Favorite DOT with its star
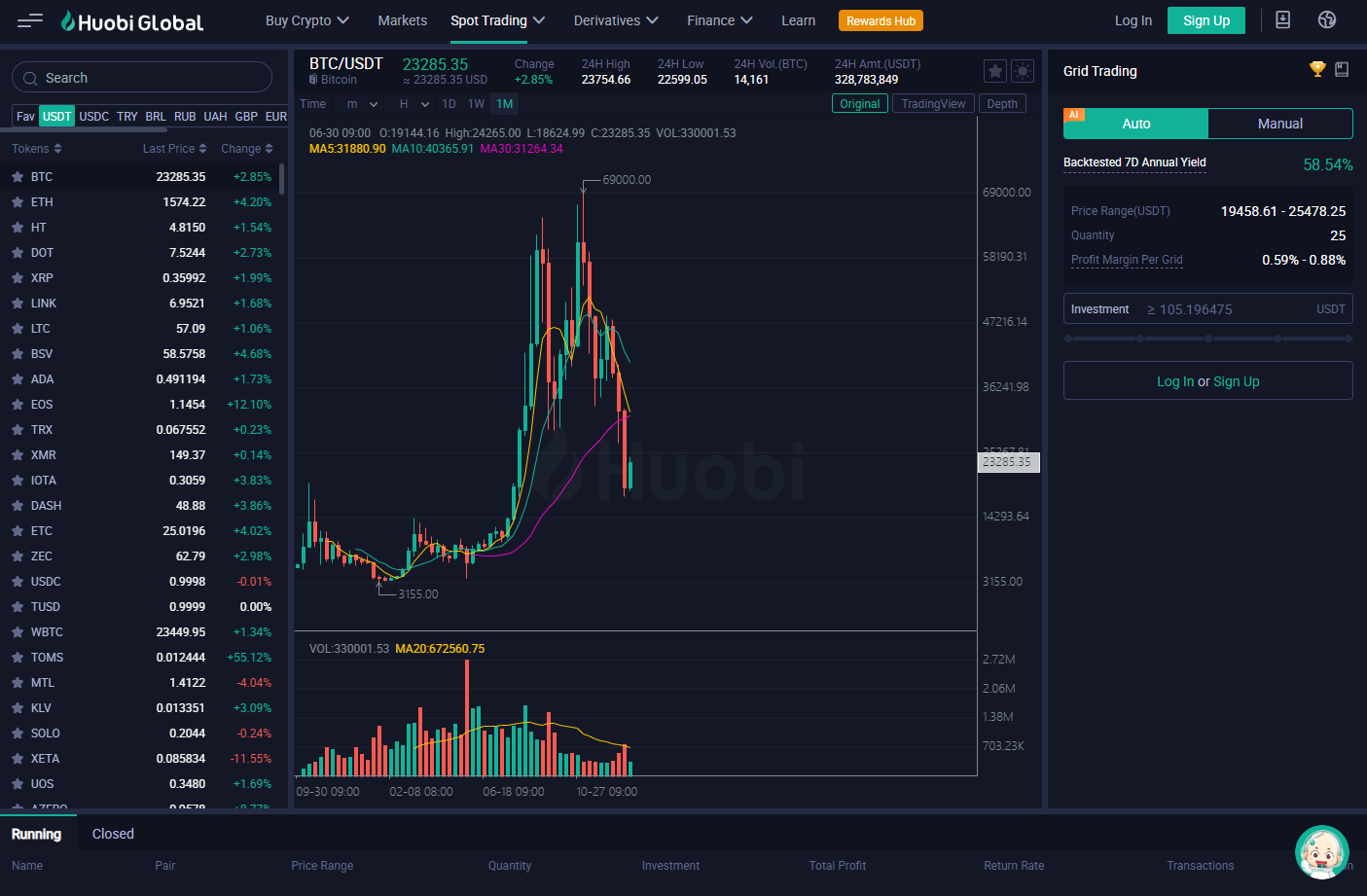 (18, 253)
